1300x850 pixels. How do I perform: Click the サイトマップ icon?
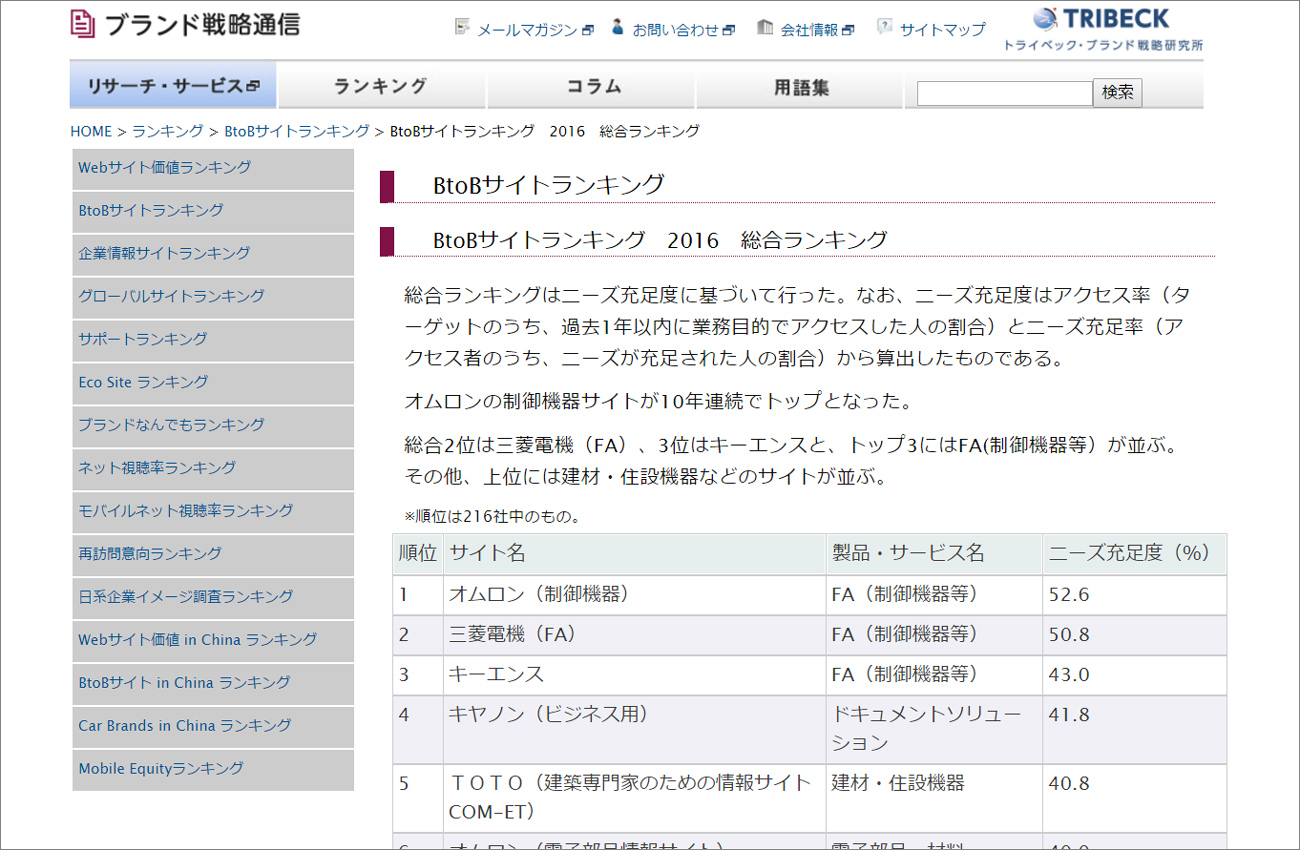pyautogui.click(x=884, y=27)
